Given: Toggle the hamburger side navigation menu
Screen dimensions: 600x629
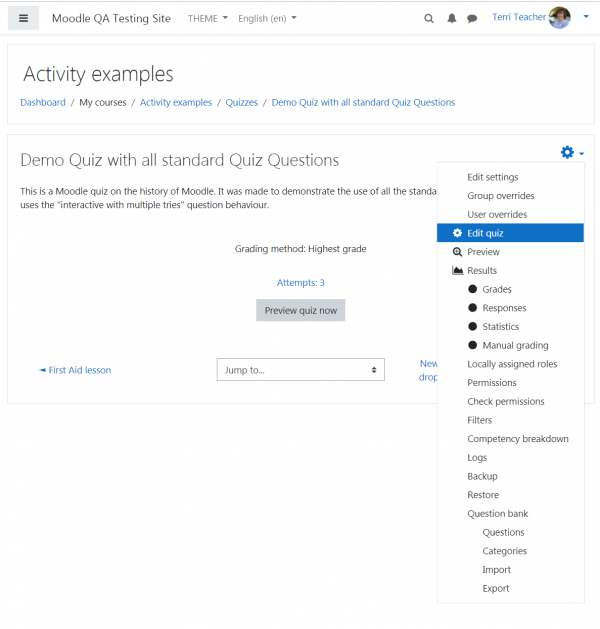Looking at the screenshot, I should (24, 18).
